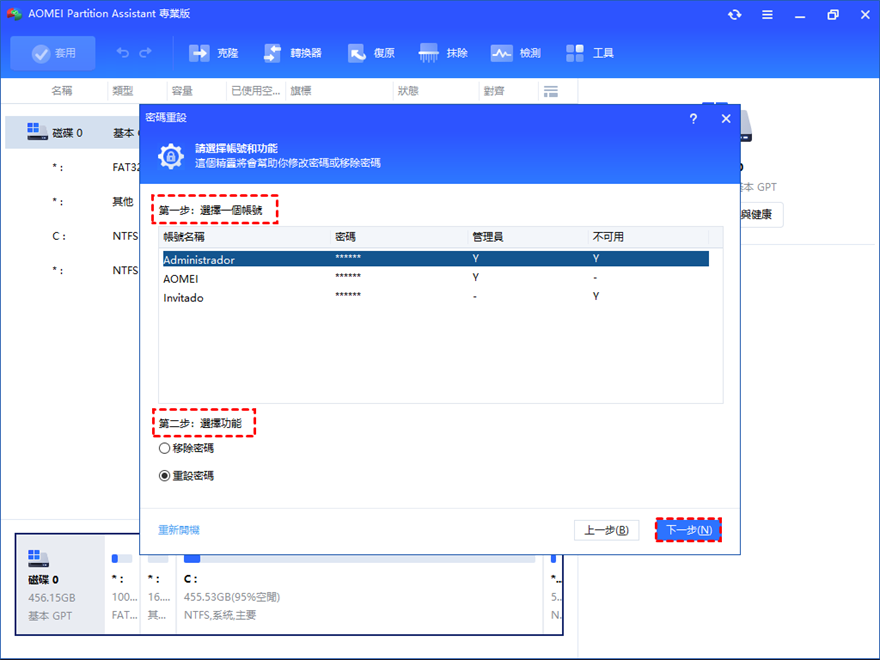Select the C: partition row in list
This screenshot has height=660, width=880.
coord(73,236)
